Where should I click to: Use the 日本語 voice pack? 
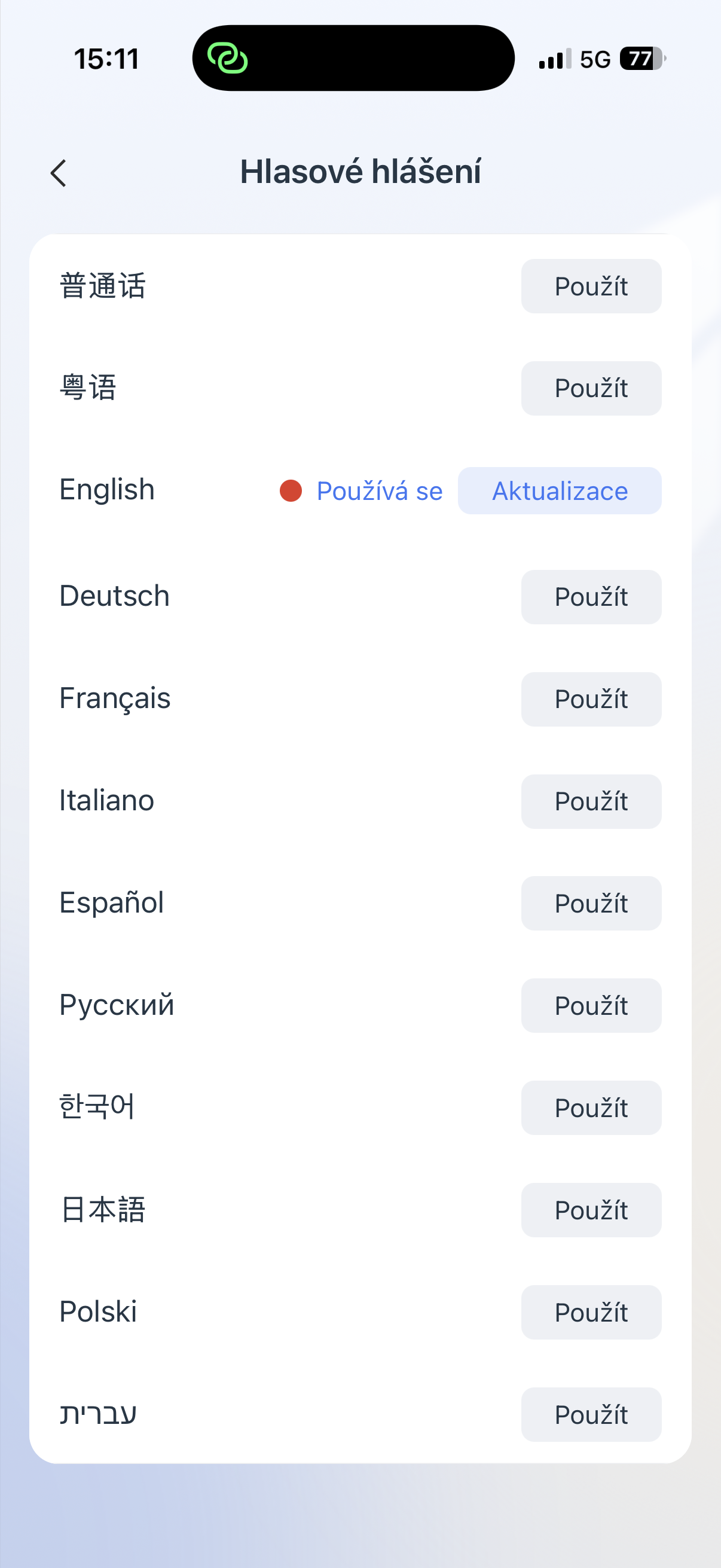591,1210
